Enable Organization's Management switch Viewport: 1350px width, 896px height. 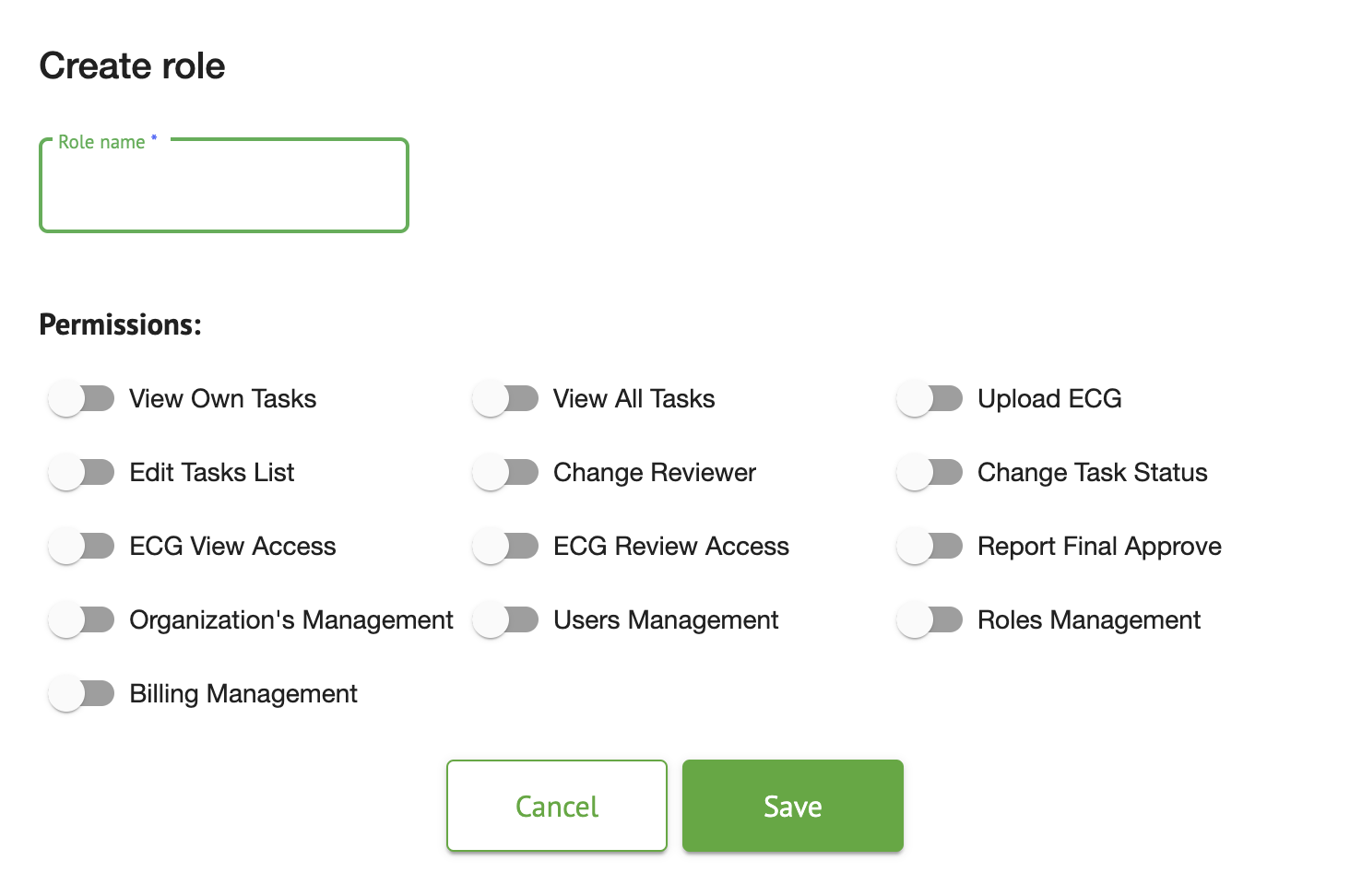click(x=81, y=620)
